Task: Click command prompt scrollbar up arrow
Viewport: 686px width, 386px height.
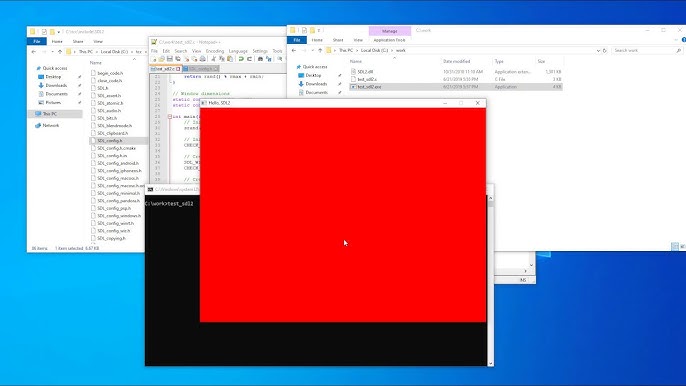Action: (490, 198)
